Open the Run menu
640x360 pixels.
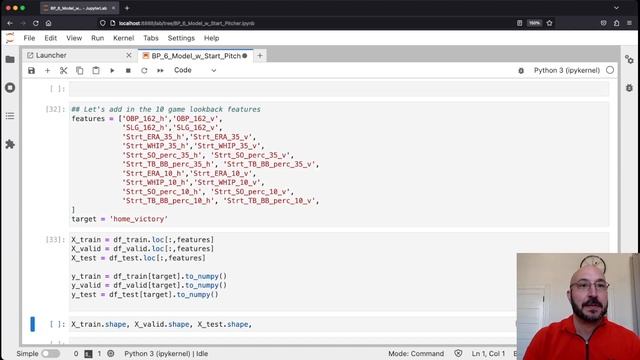pyautogui.click(x=98, y=38)
